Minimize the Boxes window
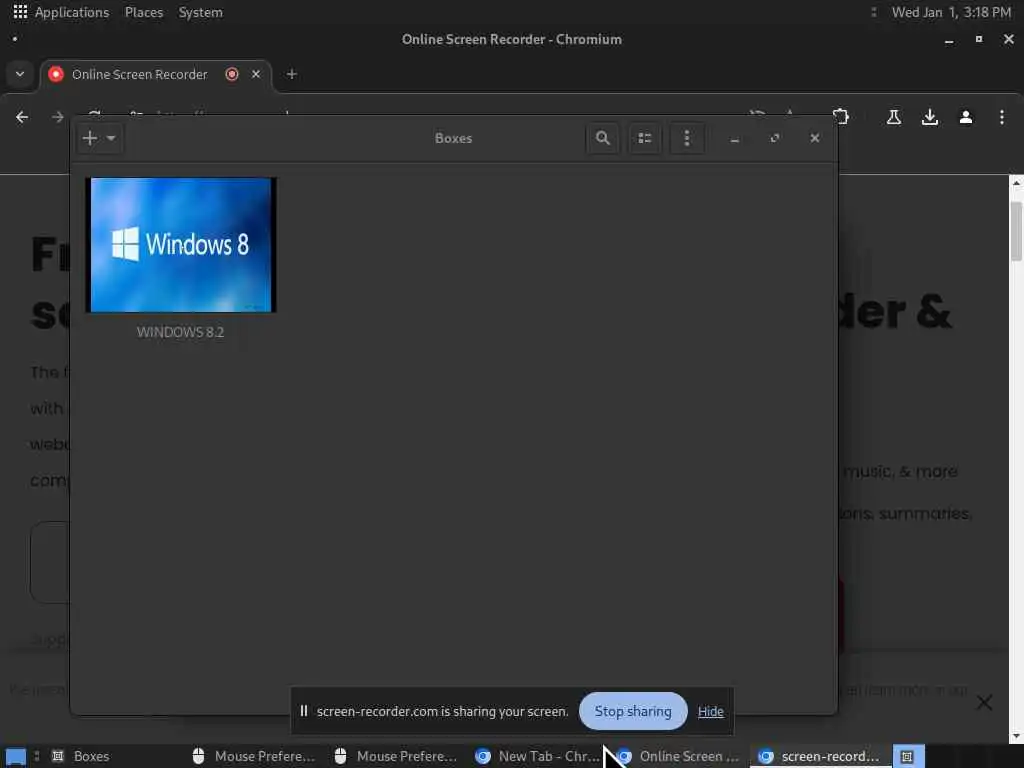Screen dimensions: 1024x768 pyautogui.click(x=735, y=138)
